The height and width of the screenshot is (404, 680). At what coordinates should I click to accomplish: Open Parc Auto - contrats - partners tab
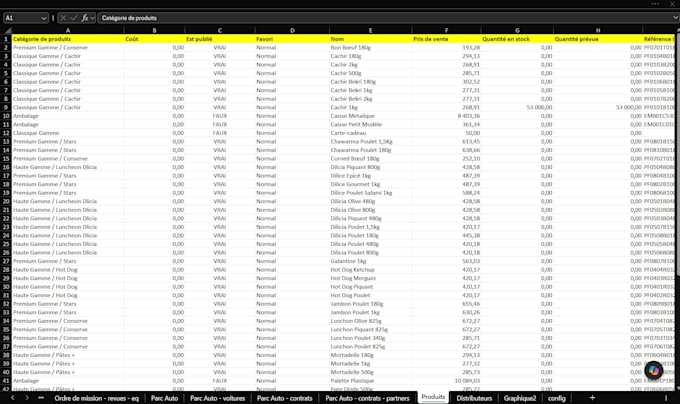[367, 398]
